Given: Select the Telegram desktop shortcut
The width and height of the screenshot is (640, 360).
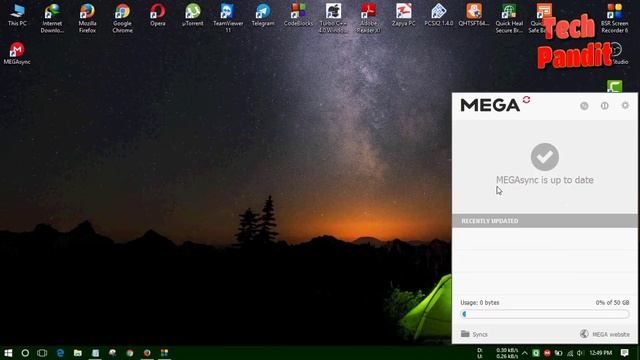Looking at the screenshot, I should pyautogui.click(x=263, y=15).
